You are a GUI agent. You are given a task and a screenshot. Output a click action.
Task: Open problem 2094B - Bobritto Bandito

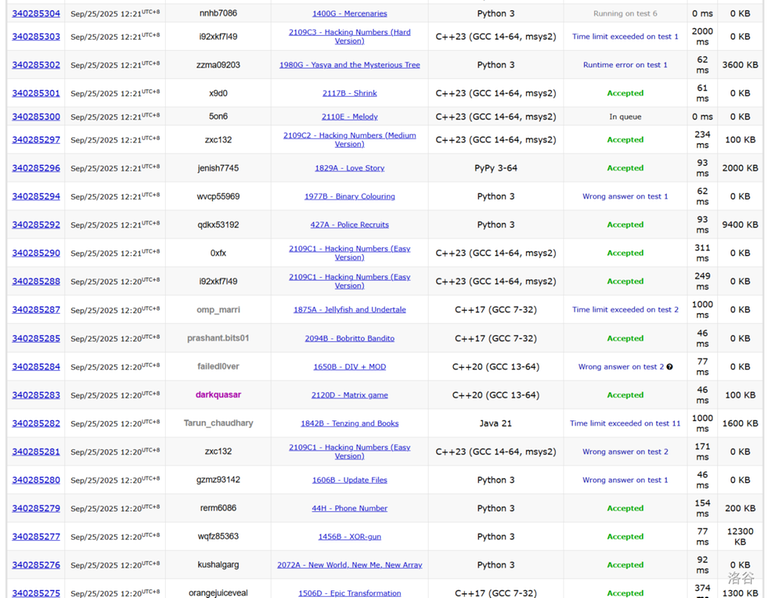[x=350, y=338]
